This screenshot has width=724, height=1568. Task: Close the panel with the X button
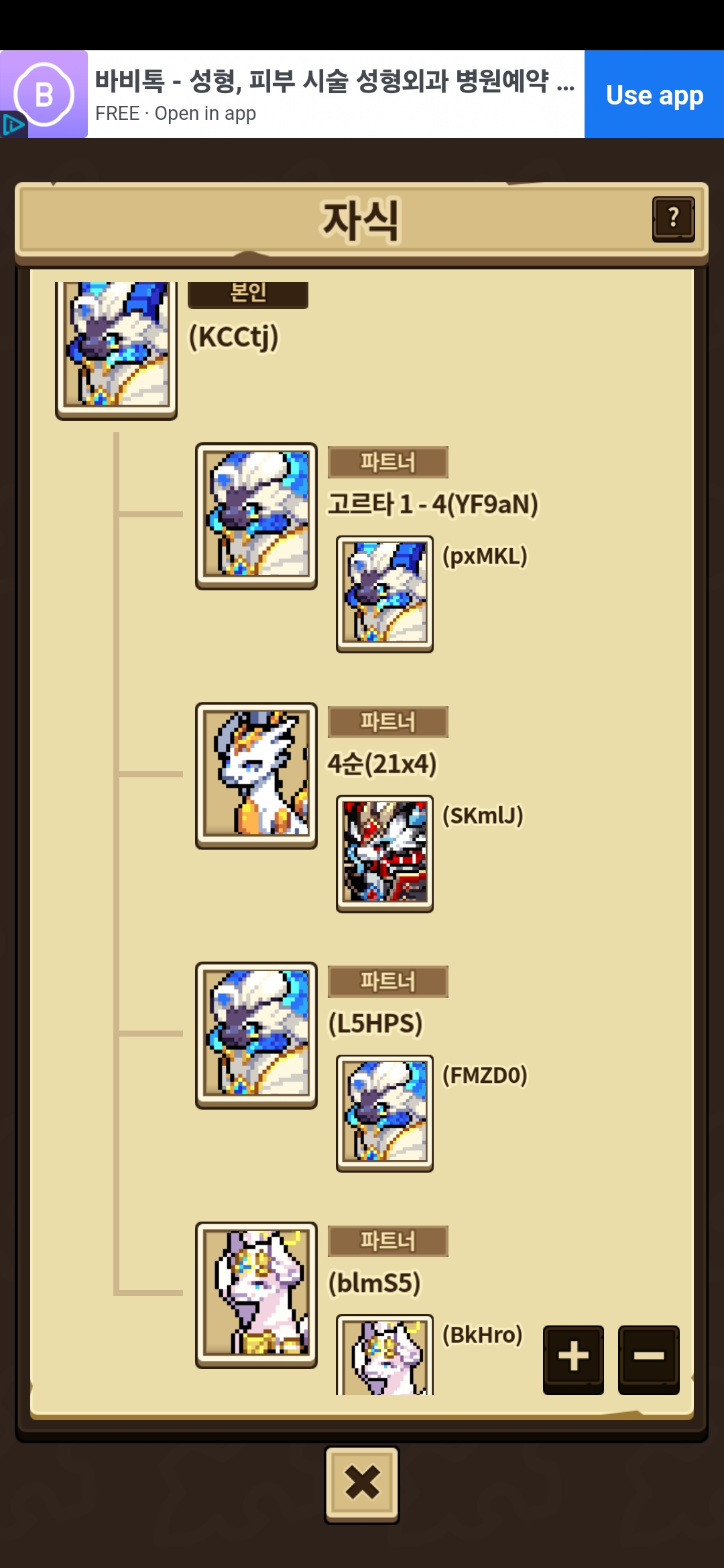point(362,1484)
